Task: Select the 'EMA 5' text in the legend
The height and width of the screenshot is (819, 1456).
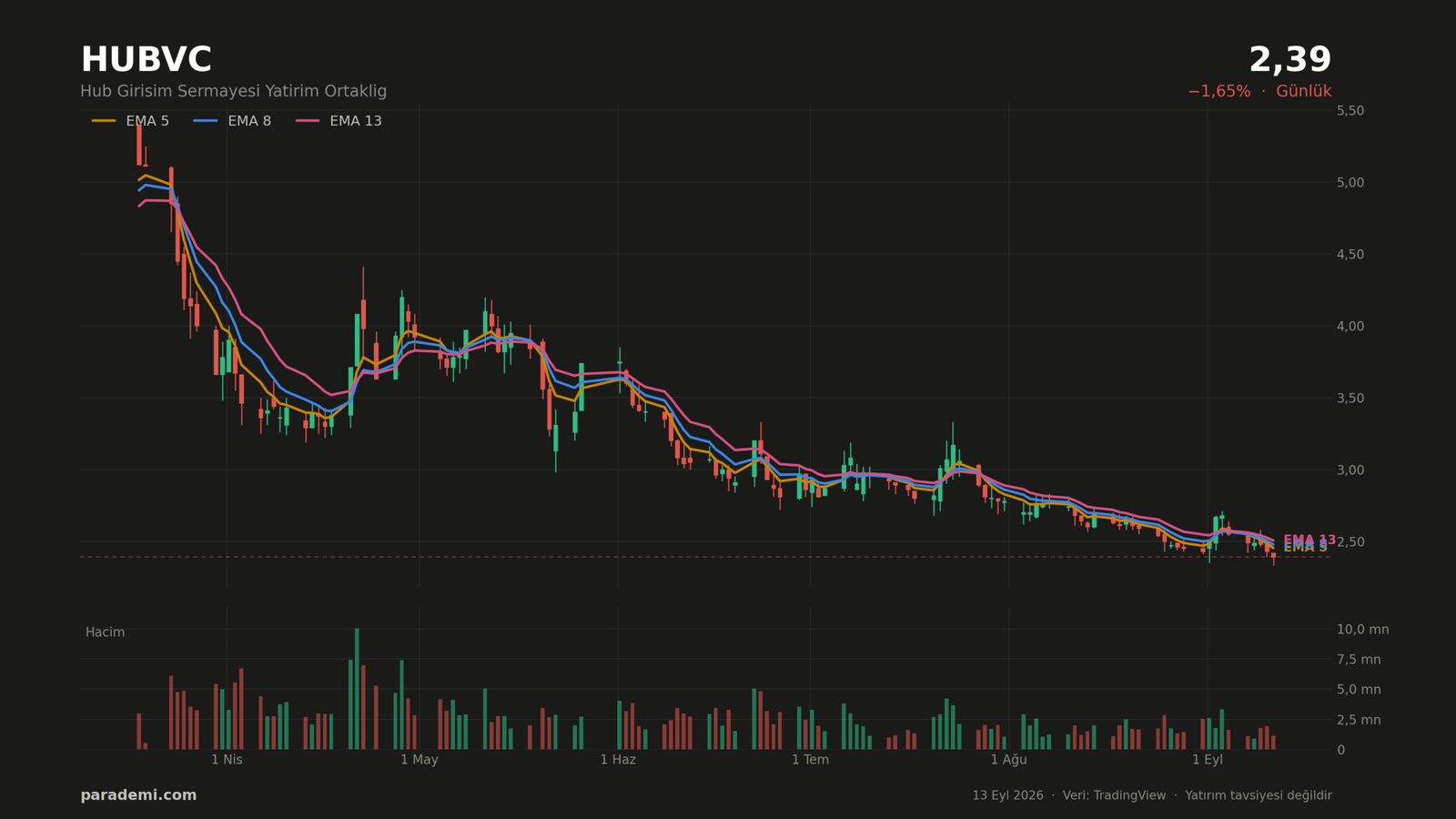Action: [147, 121]
